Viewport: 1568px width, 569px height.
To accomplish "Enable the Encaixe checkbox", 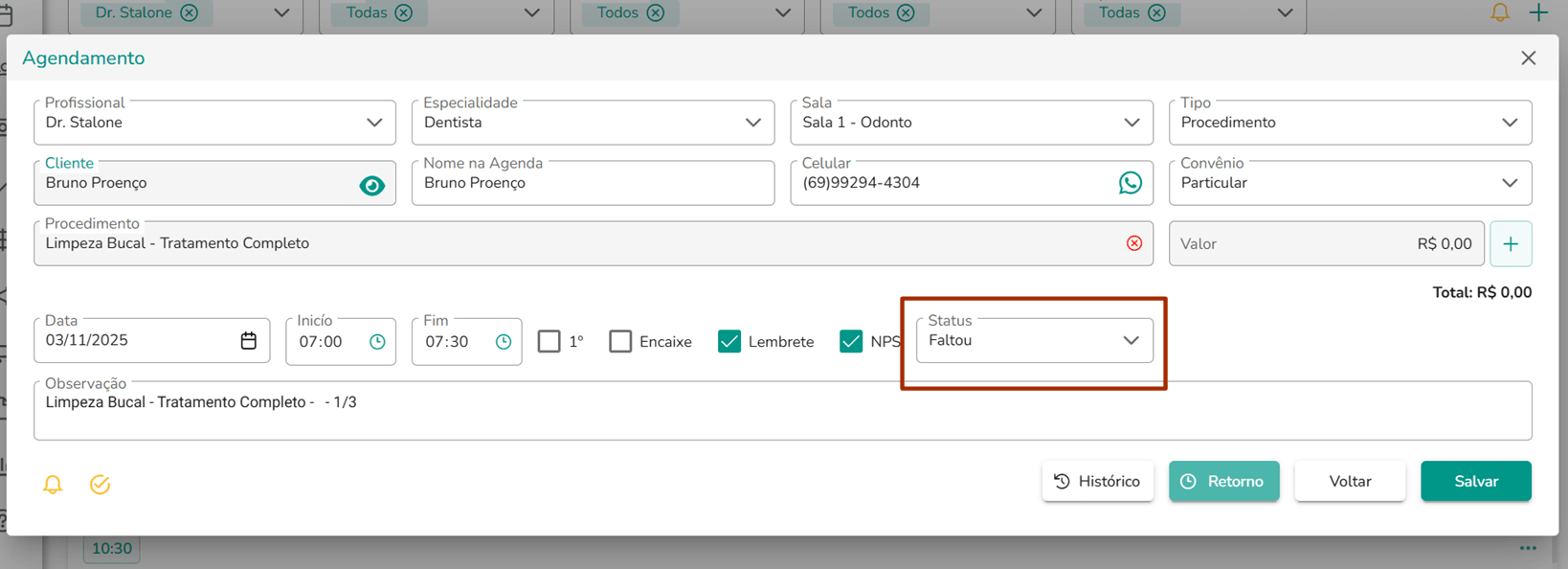I will pos(620,341).
